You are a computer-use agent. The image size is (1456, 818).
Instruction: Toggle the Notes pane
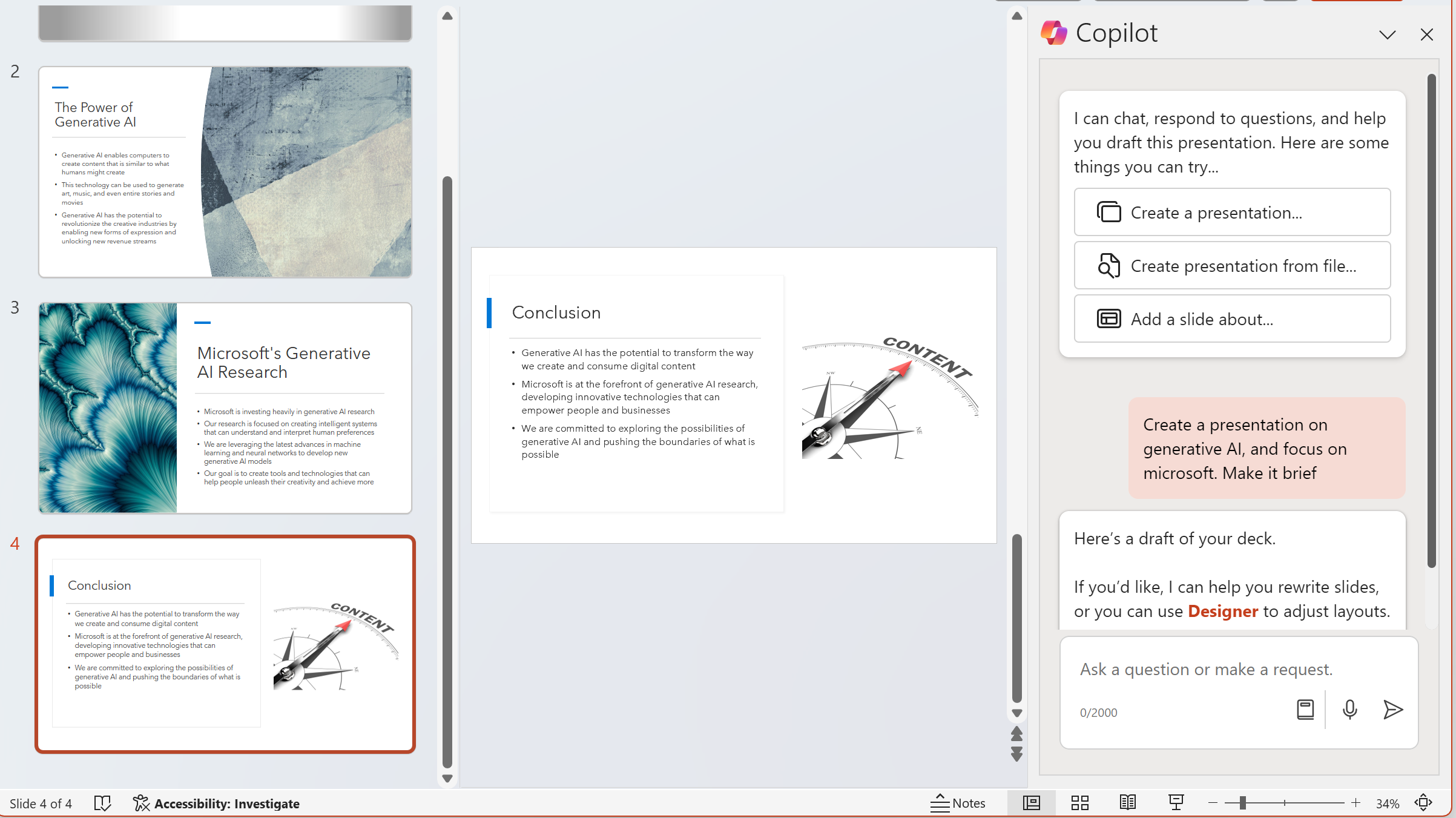(958, 803)
